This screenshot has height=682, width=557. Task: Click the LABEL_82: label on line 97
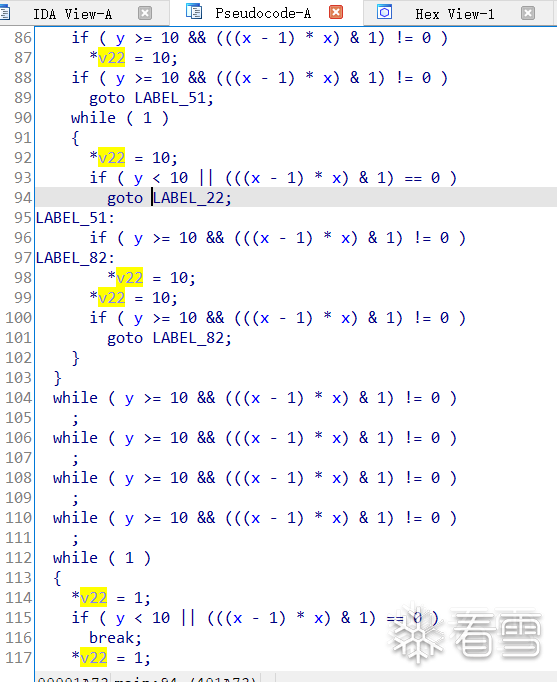(x=75, y=258)
